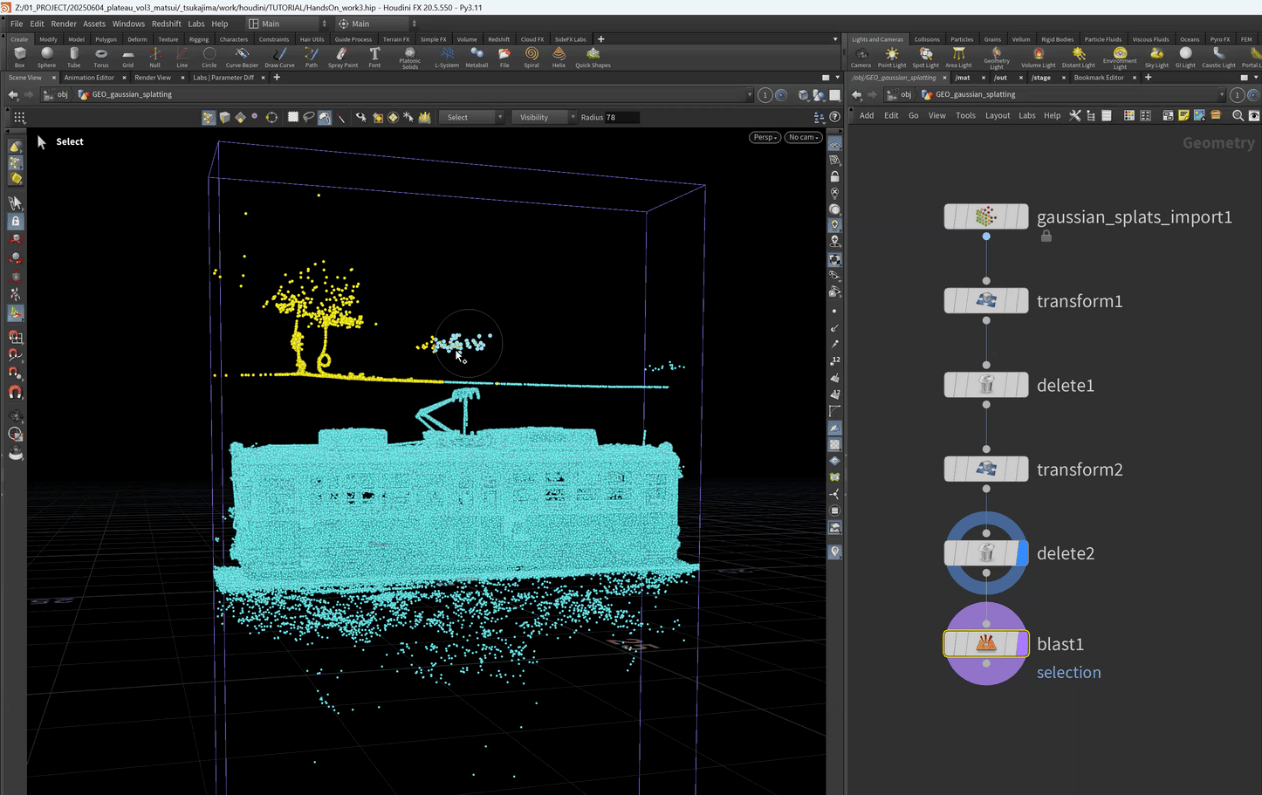This screenshot has width=1262, height=795.
Task: Open the Visibility dropdown in viewport toolbar
Action: tap(543, 117)
